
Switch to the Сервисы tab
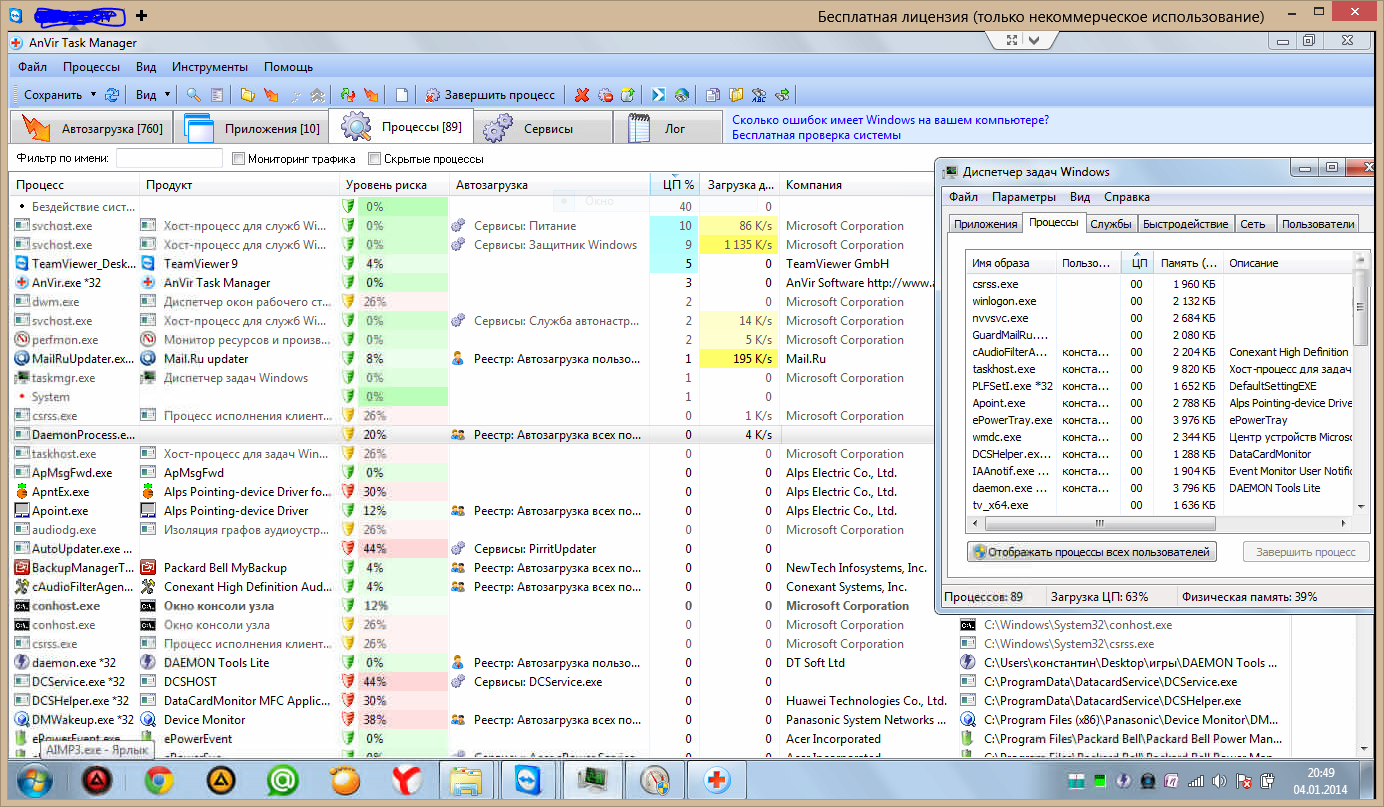[544, 128]
